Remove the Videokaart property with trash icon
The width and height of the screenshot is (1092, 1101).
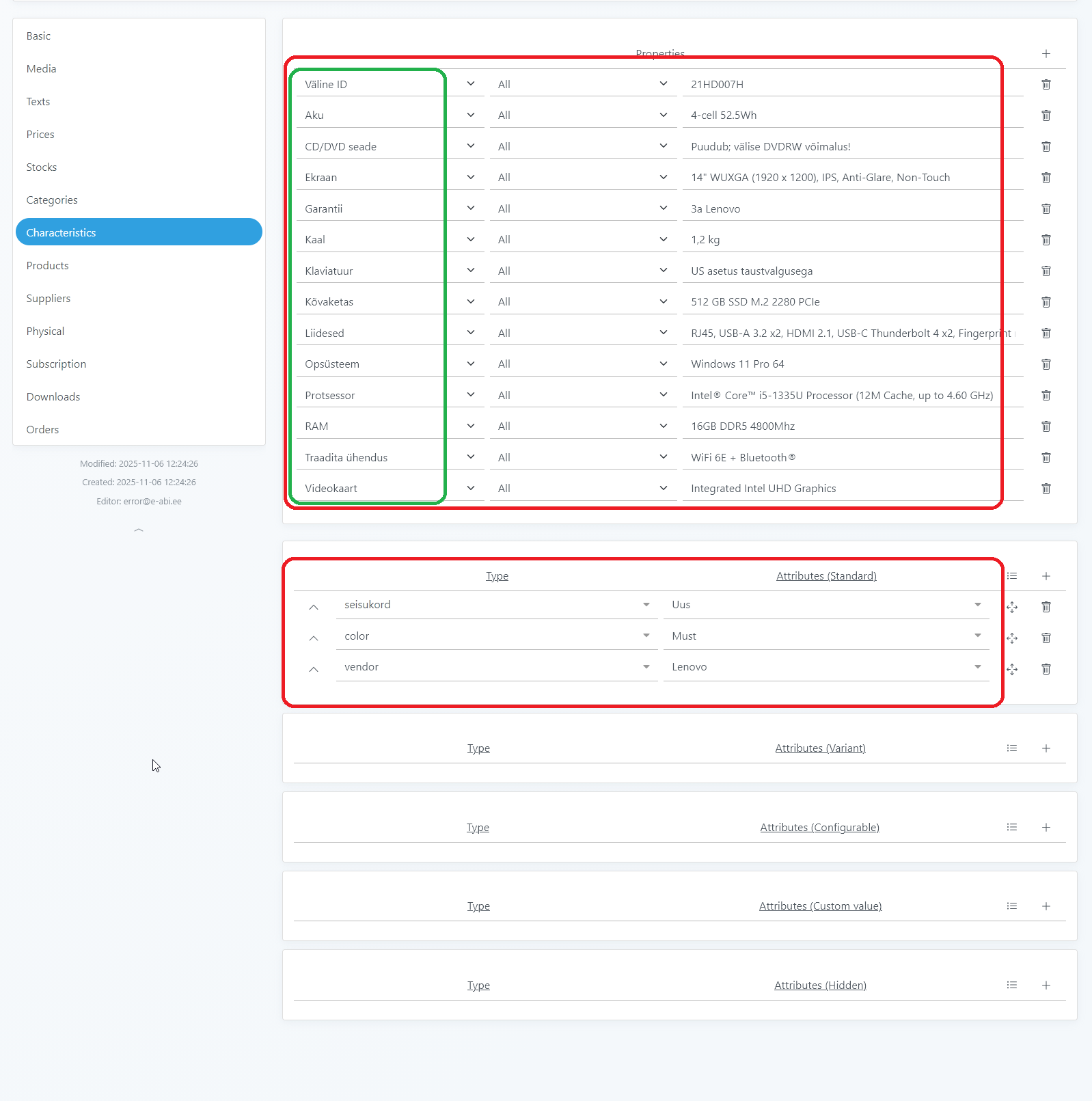[x=1046, y=488]
